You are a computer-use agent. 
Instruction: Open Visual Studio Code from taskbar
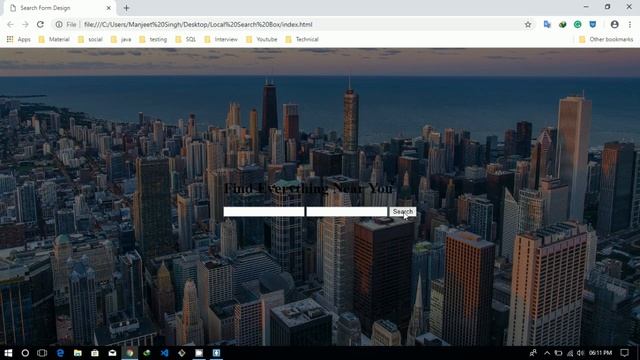point(164,353)
